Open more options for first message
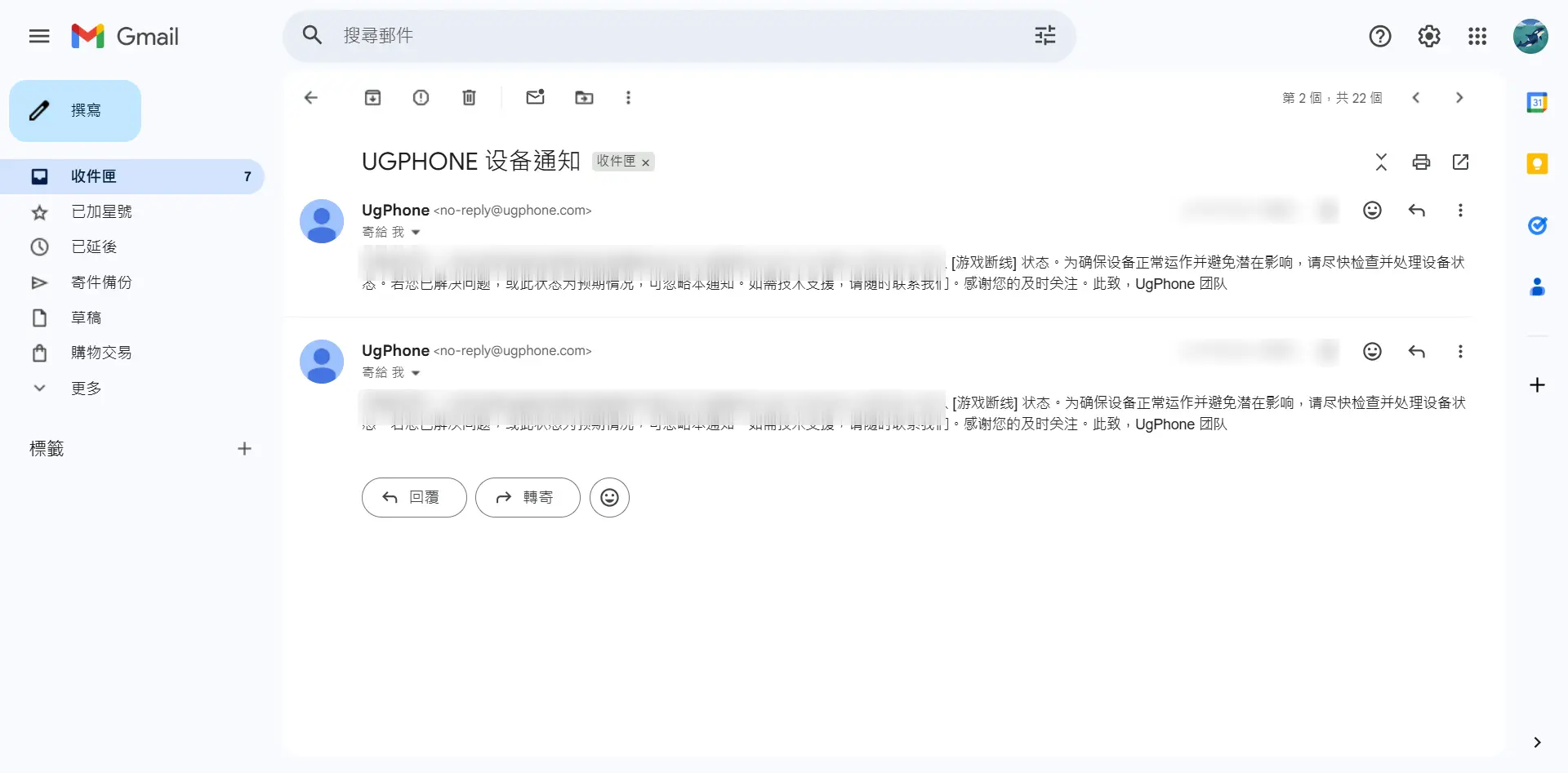The width and height of the screenshot is (1568, 773). pos(1460,211)
